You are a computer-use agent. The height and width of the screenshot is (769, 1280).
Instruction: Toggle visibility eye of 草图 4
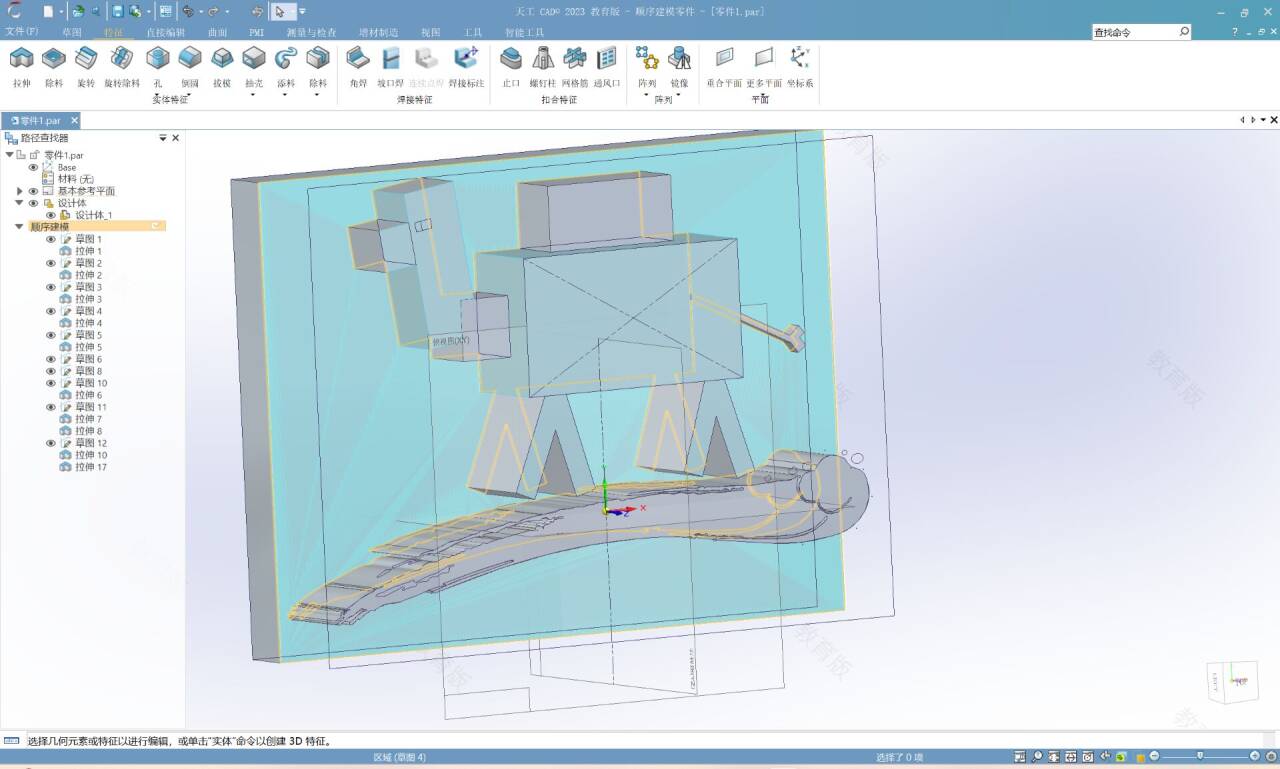[x=51, y=311]
